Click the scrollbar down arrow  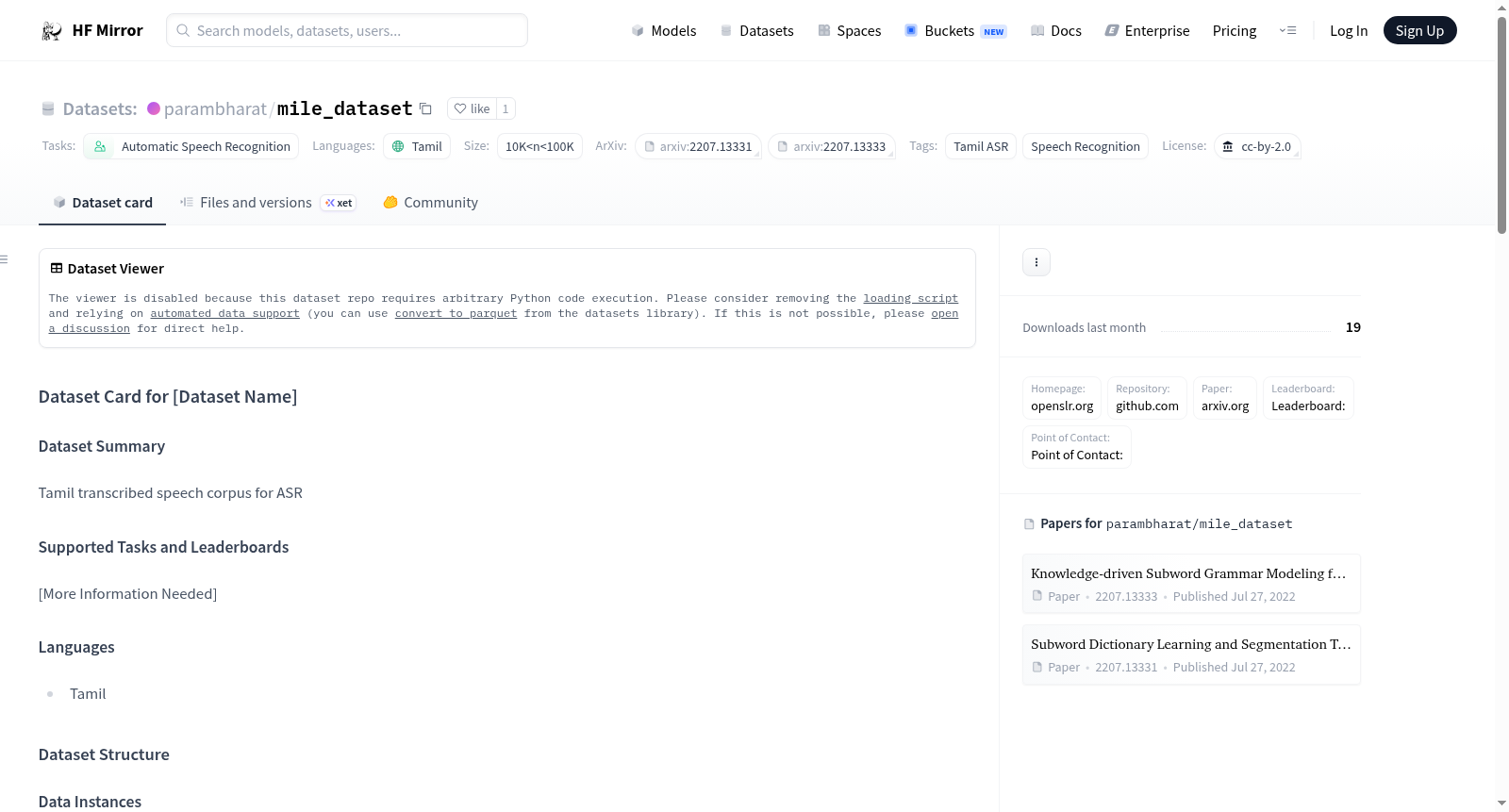pos(1501,804)
